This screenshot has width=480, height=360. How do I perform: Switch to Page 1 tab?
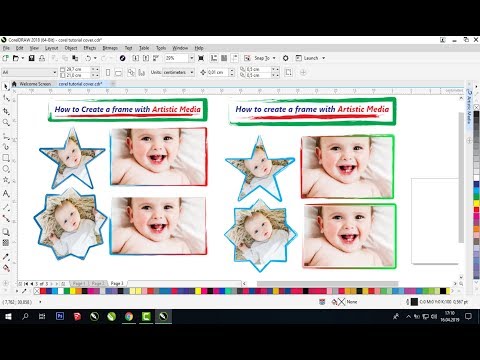pyautogui.click(x=79, y=283)
